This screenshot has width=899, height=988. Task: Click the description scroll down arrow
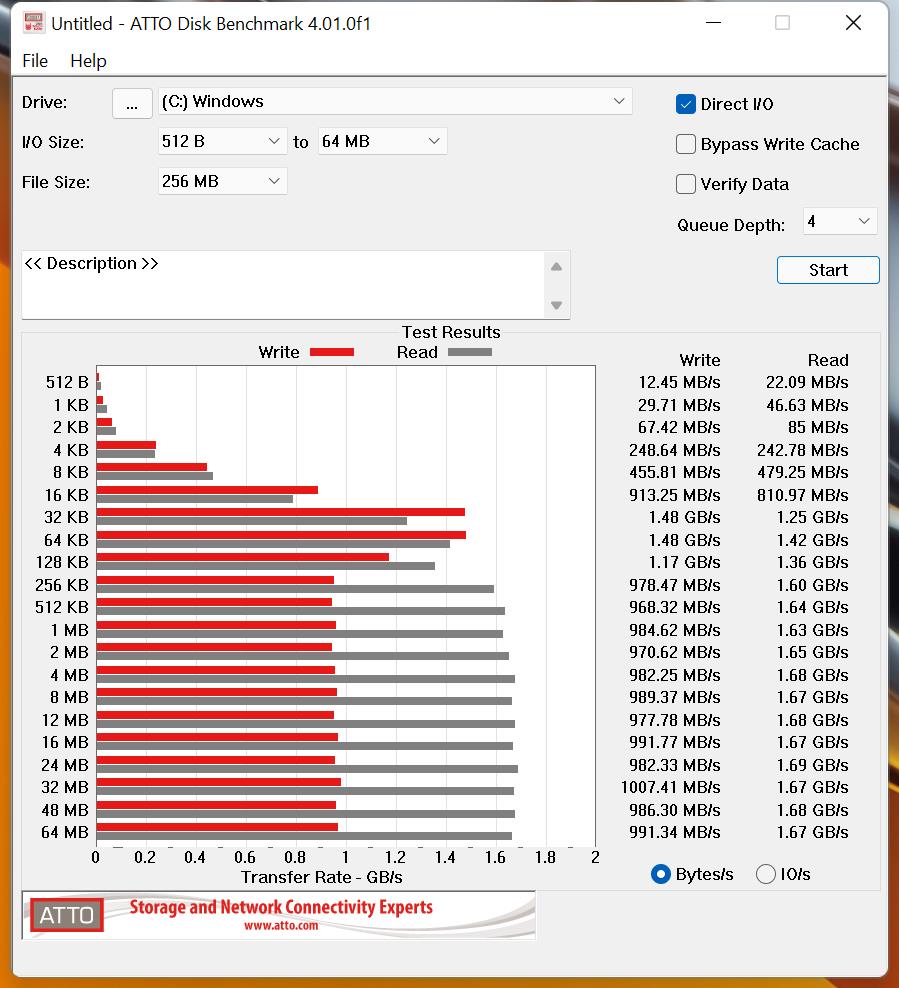pyautogui.click(x=556, y=305)
